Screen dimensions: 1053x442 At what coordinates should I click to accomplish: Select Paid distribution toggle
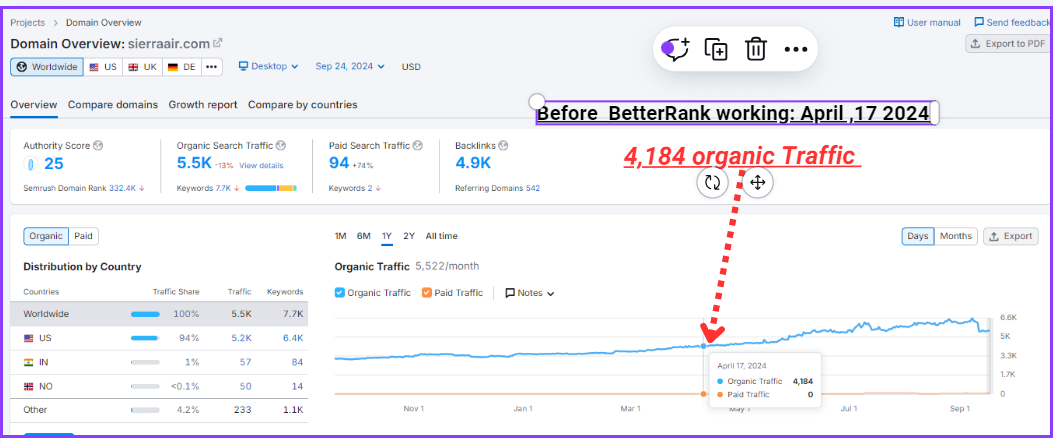84,236
